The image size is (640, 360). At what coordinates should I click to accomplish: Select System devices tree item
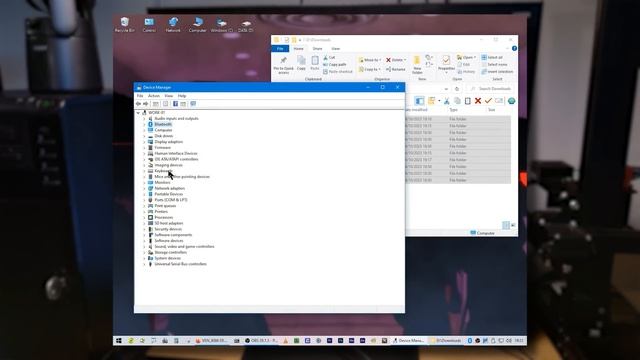coord(167,258)
